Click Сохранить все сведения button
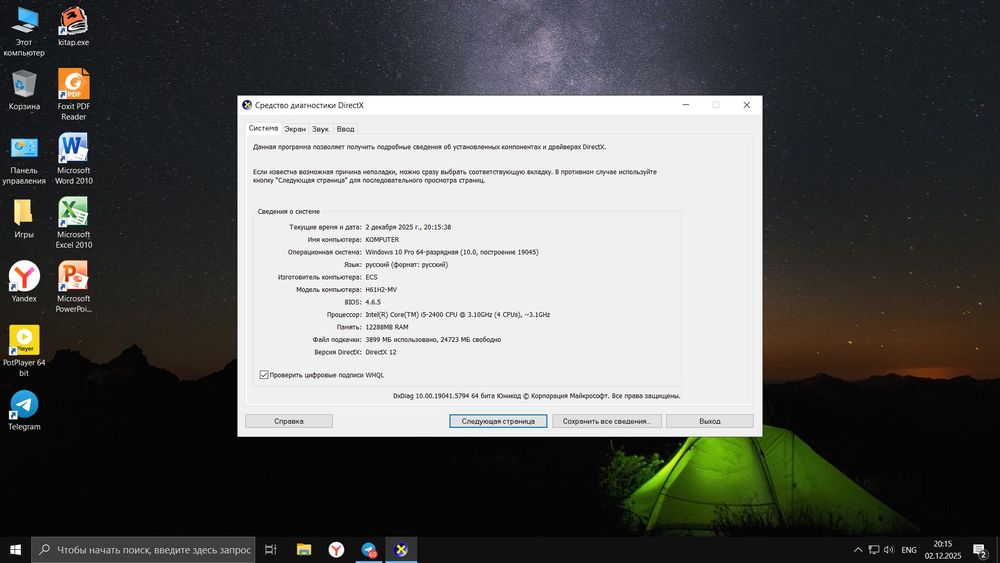Viewport: 1000px width, 563px height. [607, 421]
